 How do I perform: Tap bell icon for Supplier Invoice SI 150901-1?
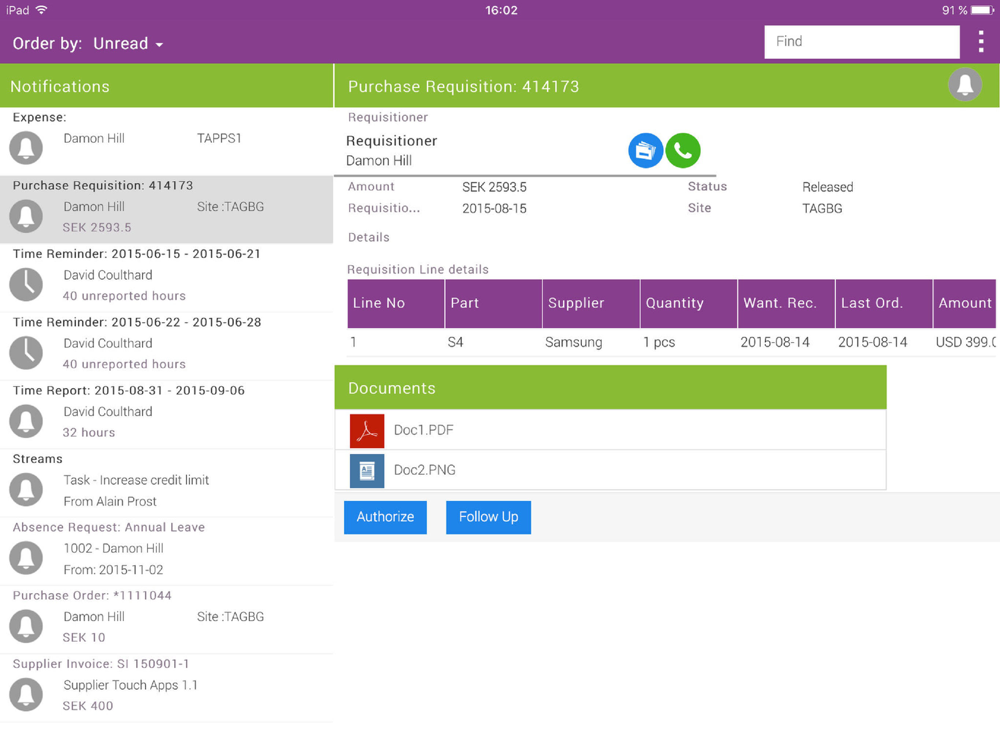click(26, 695)
